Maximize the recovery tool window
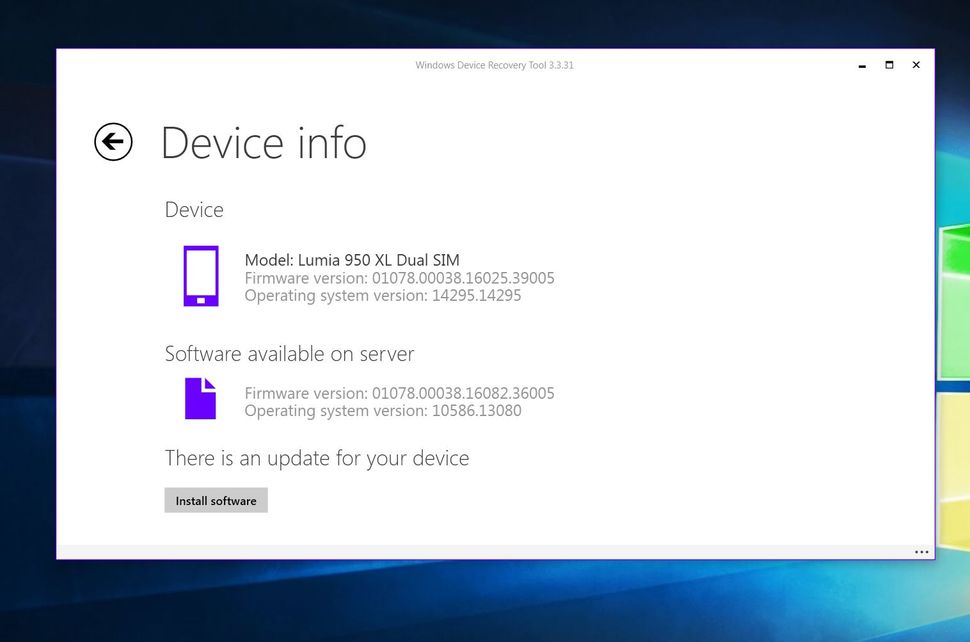The image size is (970, 642). click(888, 65)
